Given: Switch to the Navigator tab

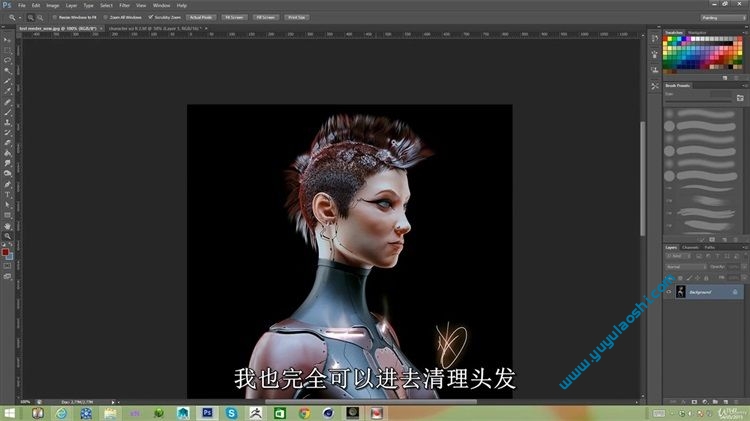Looking at the screenshot, I should (697, 33).
